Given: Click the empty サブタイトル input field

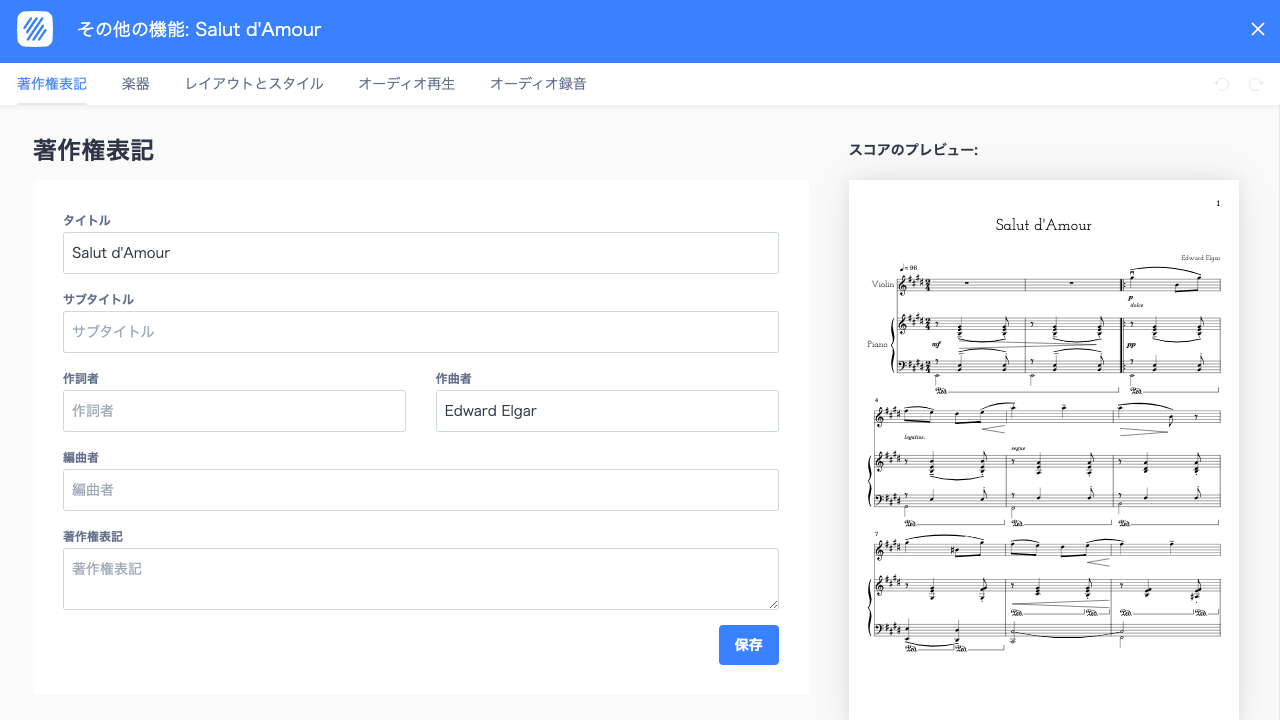Looking at the screenshot, I should [420, 331].
